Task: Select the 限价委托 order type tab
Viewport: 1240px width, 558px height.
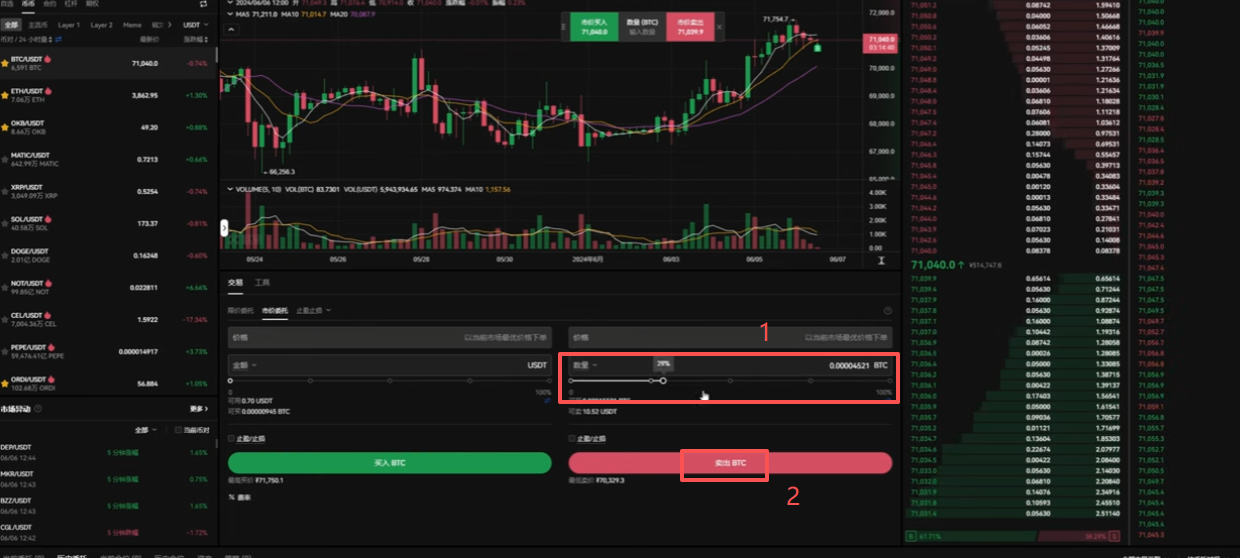Action: pyautogui.click(x=241, y=311)
